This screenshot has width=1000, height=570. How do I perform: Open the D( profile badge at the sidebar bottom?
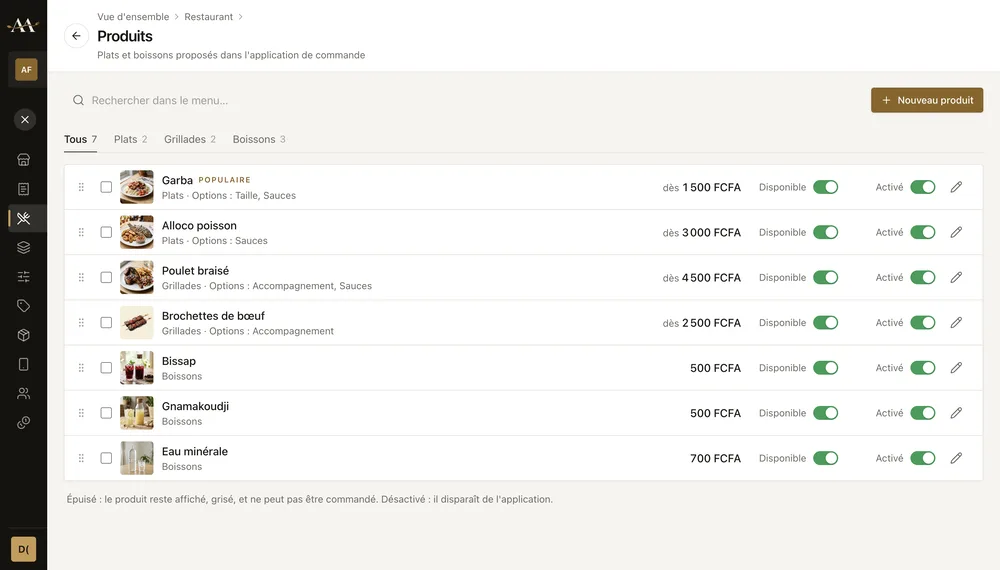(x=24, y=549)
